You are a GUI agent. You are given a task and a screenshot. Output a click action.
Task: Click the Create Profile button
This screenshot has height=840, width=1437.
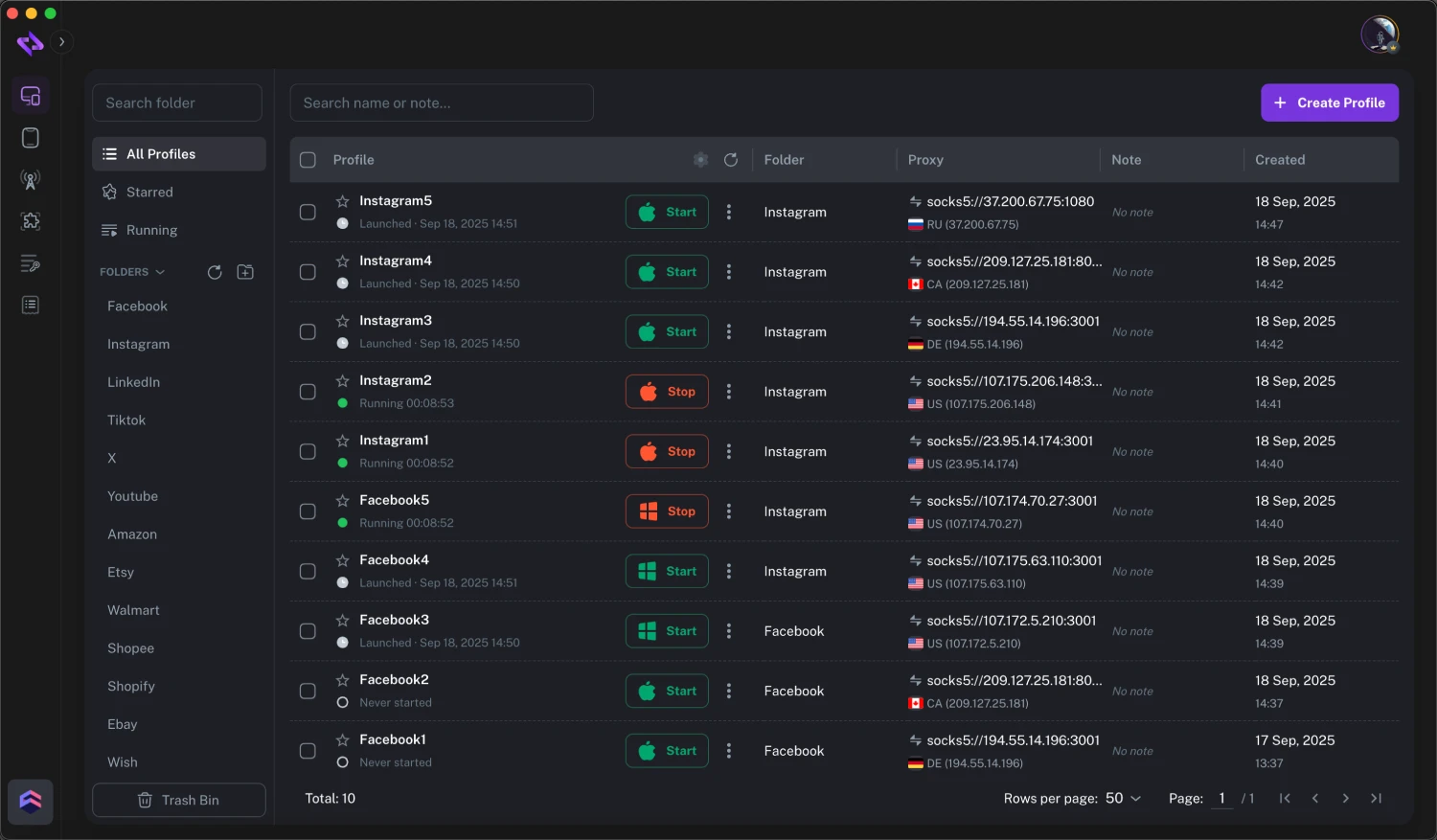tap(1329, 102)
